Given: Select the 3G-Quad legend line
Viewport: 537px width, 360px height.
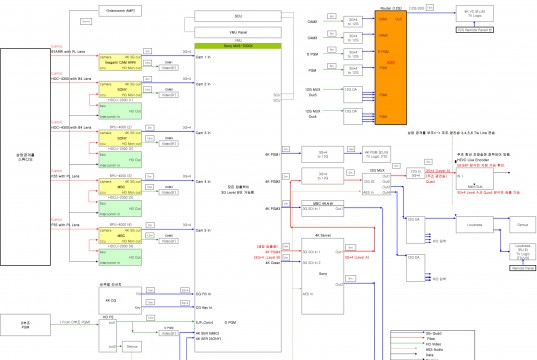Looking at the screenshot, I should click(408, 333).
